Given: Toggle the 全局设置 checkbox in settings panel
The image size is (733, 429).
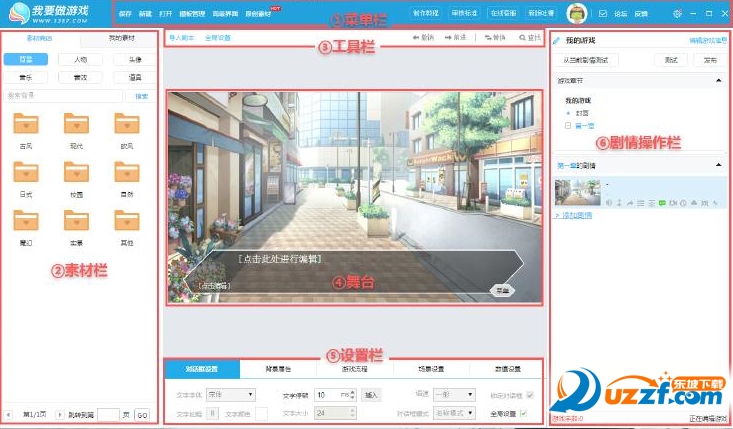Looking at the screenshot, I should [523, 413].
